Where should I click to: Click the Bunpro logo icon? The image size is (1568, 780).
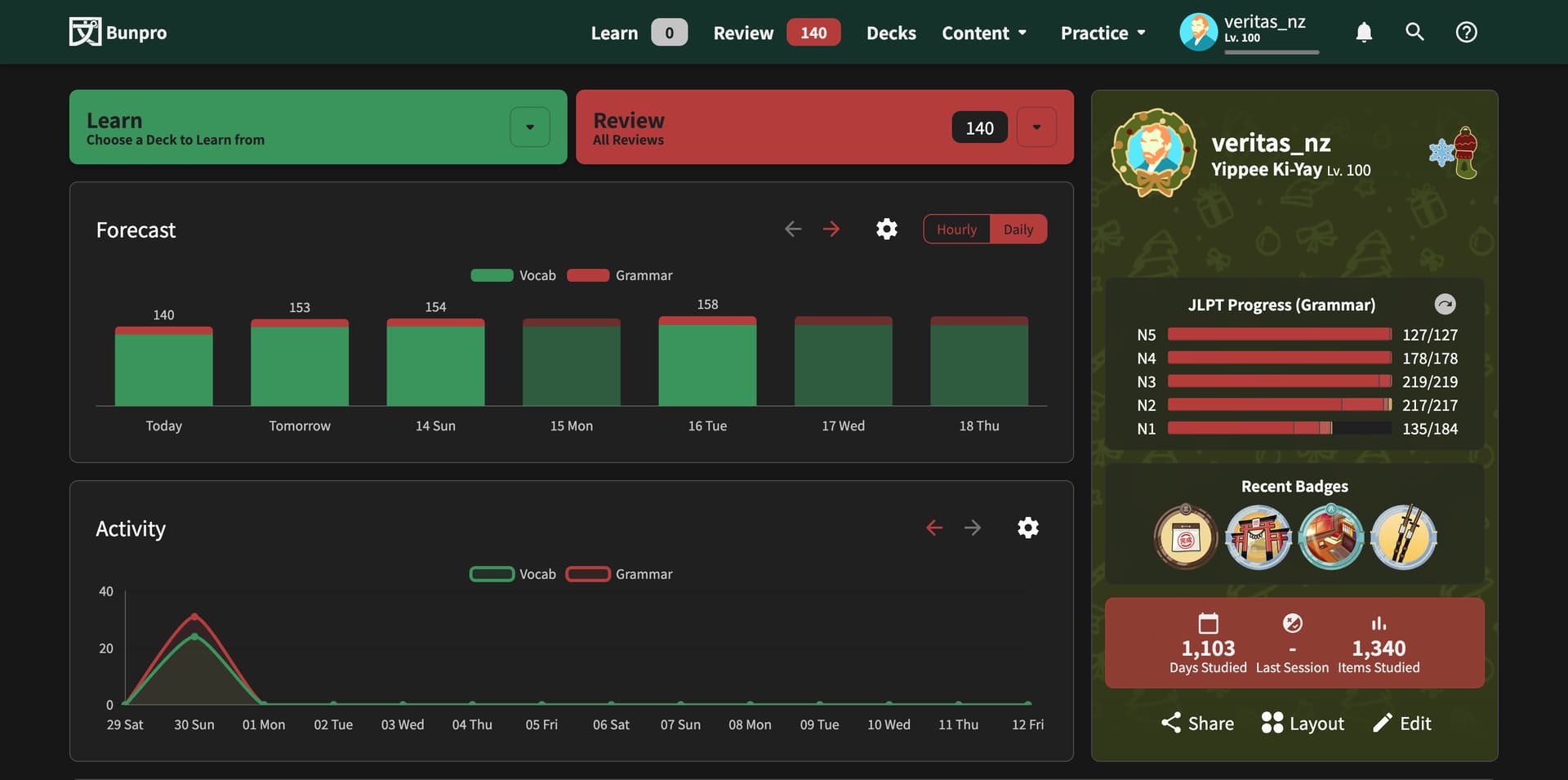(85, 32)
